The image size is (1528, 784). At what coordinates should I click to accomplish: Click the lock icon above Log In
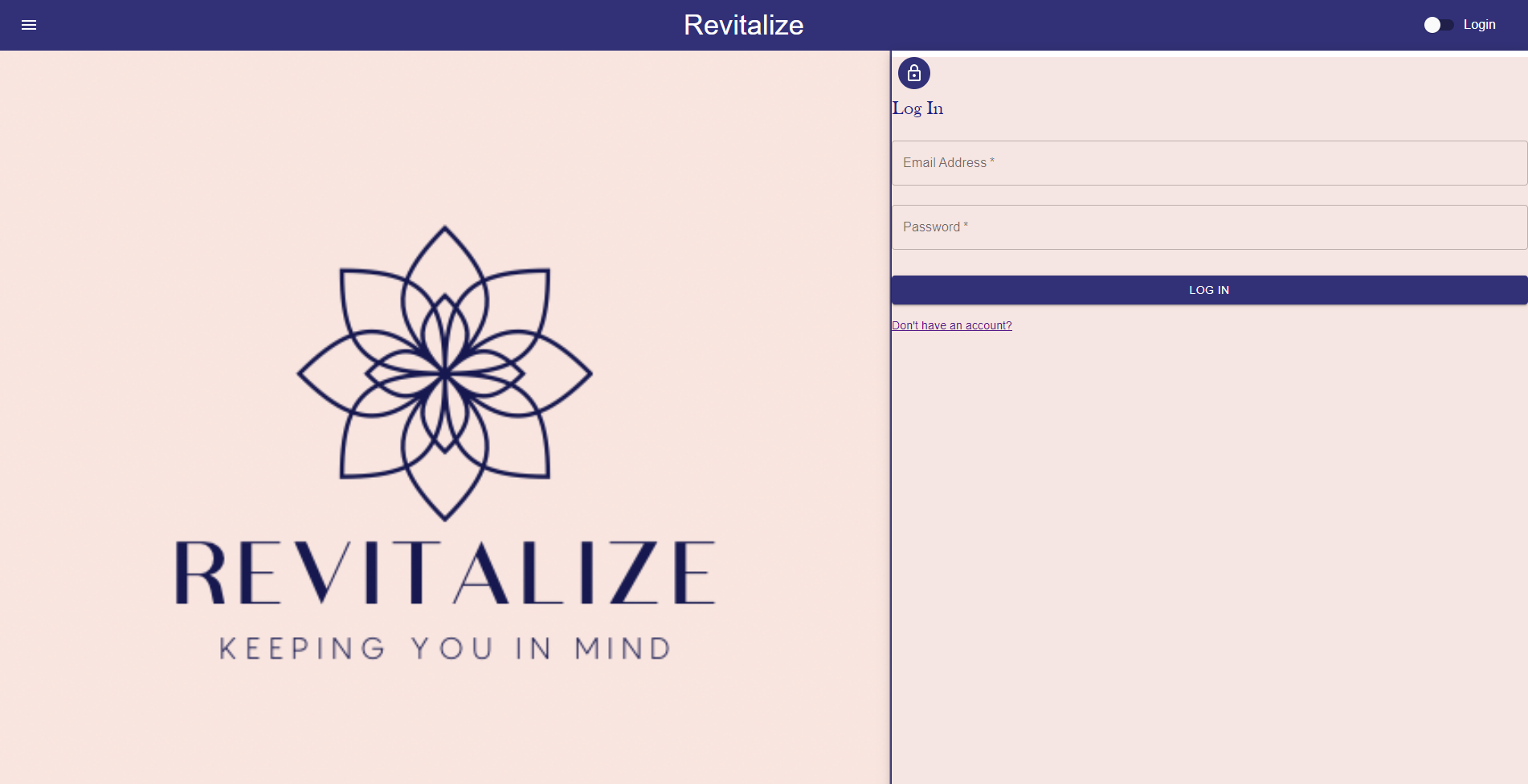coord(914,73)
